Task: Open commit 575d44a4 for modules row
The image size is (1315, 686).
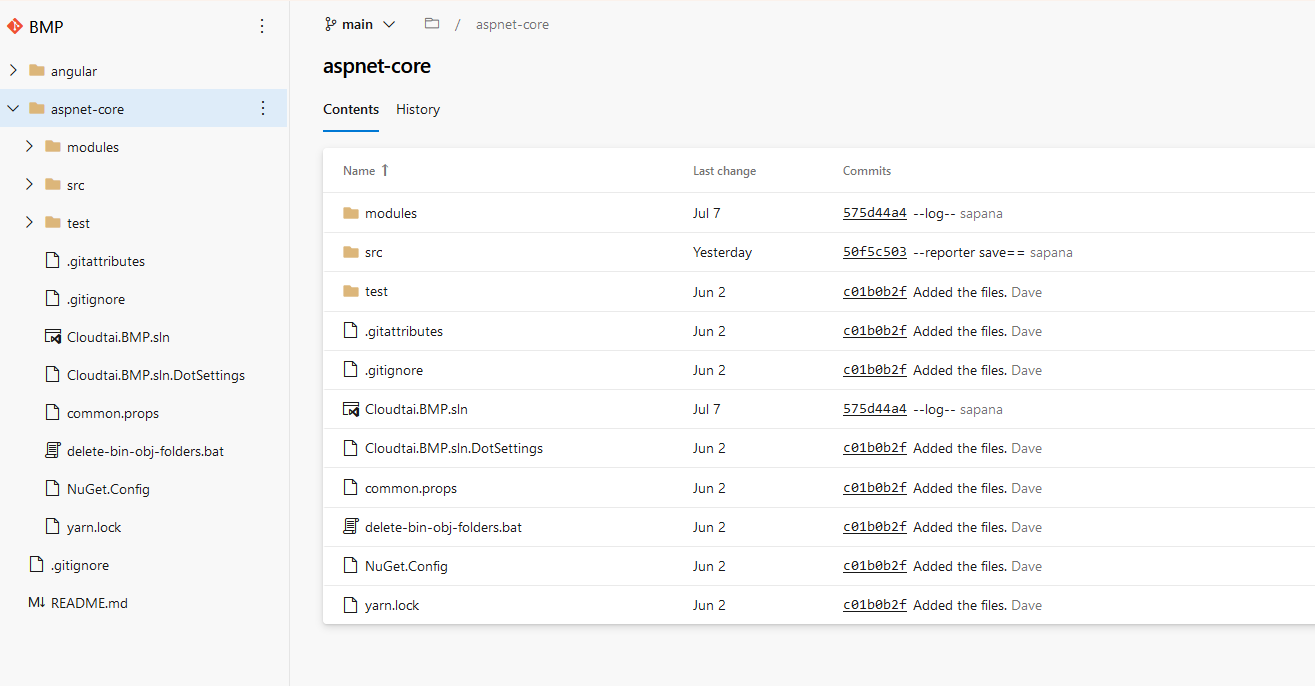Action: (x=874, y=213)
